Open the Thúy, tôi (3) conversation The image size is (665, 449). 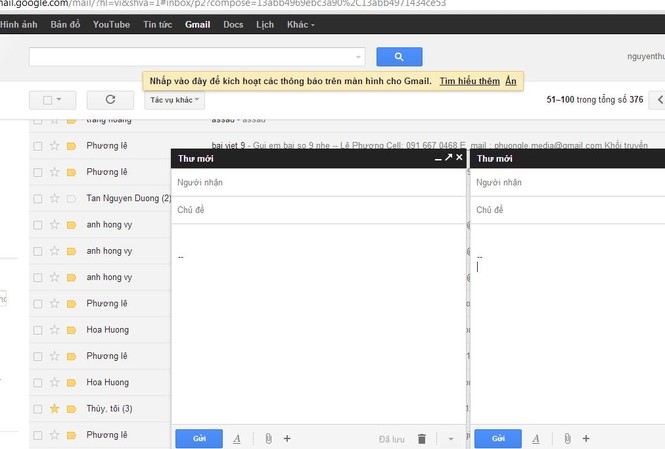click(x=109, y=409)
